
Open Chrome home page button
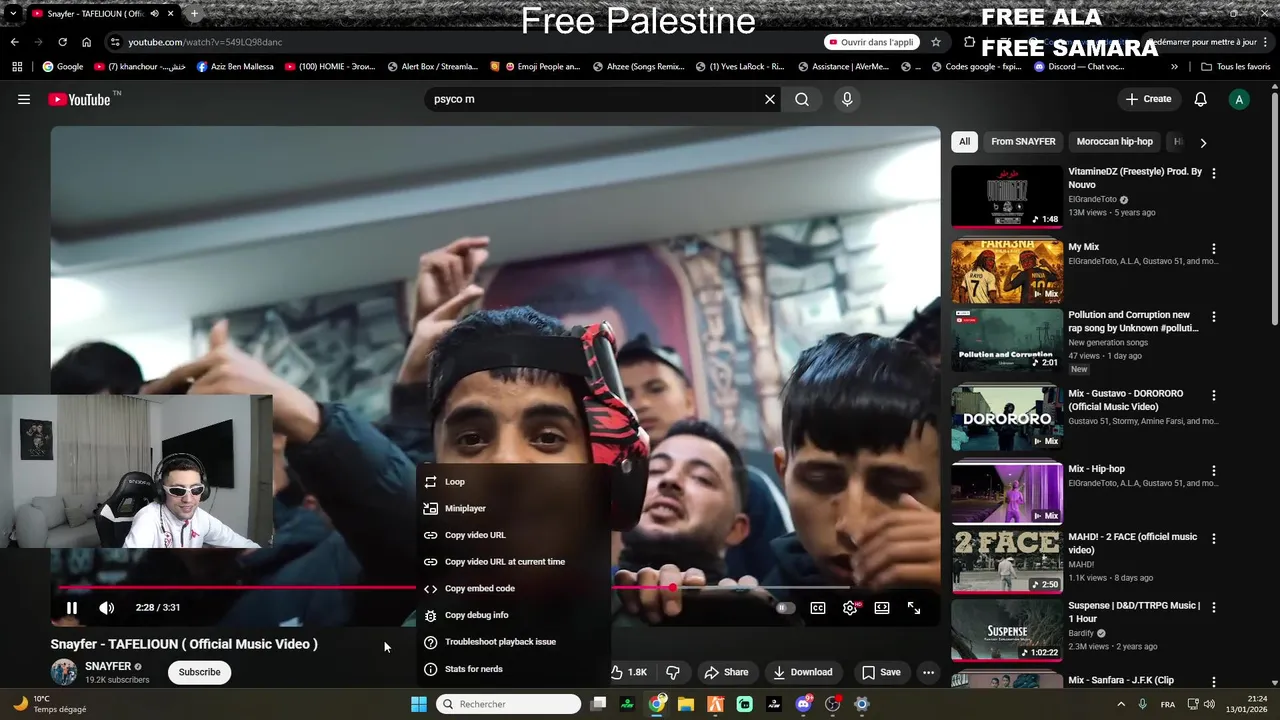tap(86, 42)
